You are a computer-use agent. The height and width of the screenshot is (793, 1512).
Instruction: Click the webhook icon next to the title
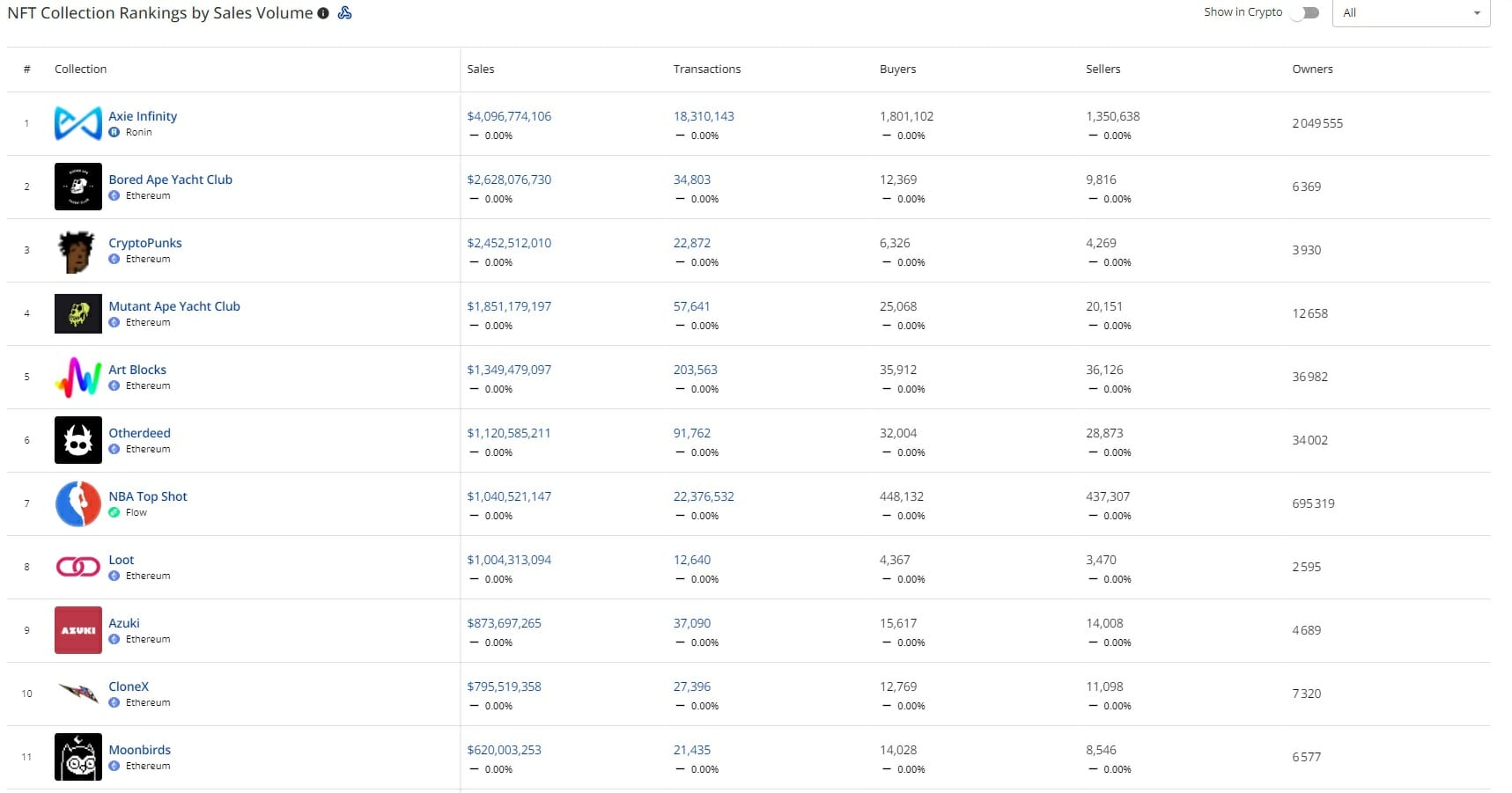coord(345,13)
